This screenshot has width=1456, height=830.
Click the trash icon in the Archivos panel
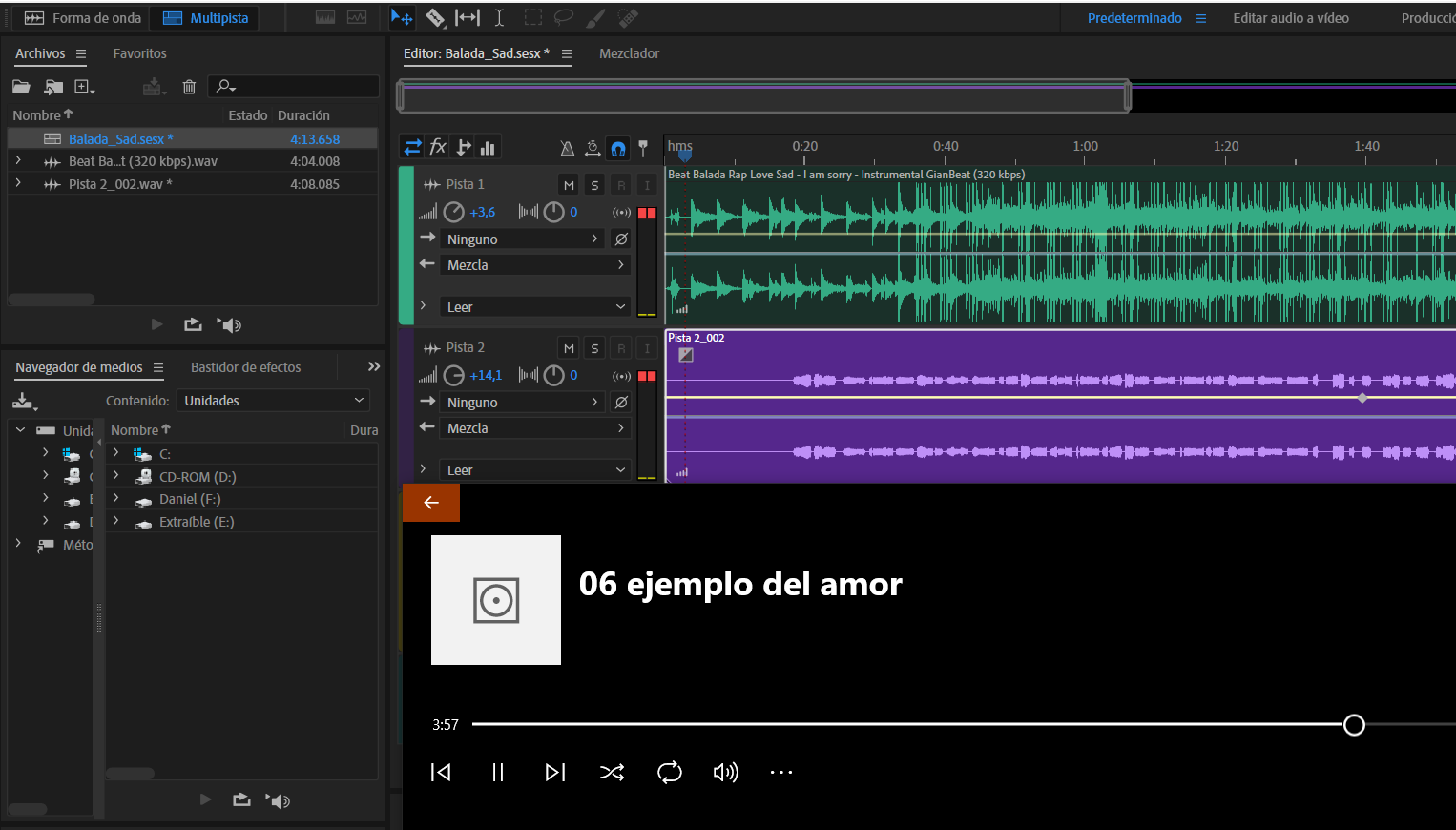tap(189, 87)
